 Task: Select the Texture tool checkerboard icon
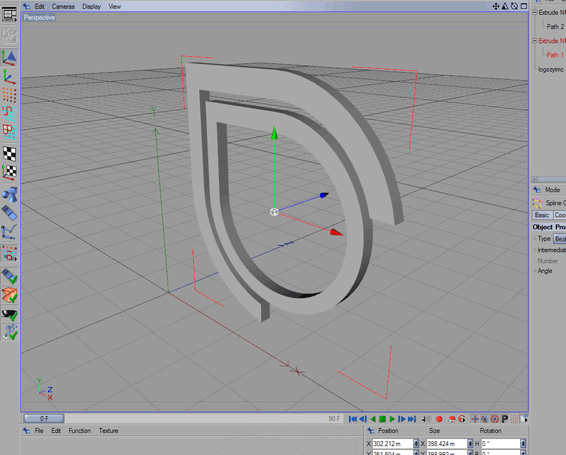9,154
